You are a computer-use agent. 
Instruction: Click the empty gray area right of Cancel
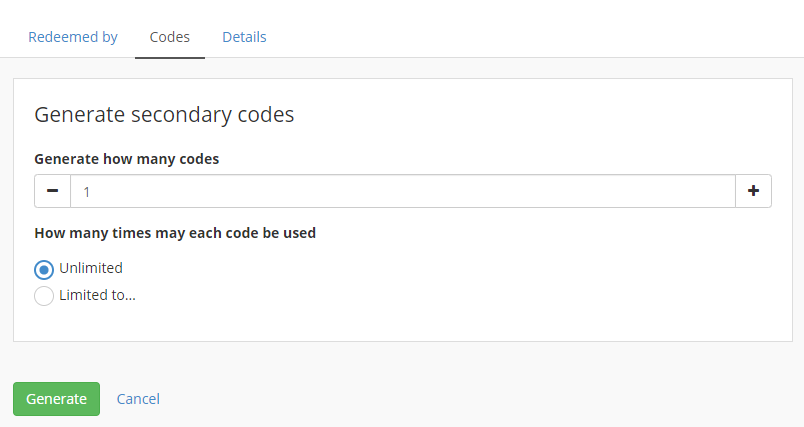point(480,399)
